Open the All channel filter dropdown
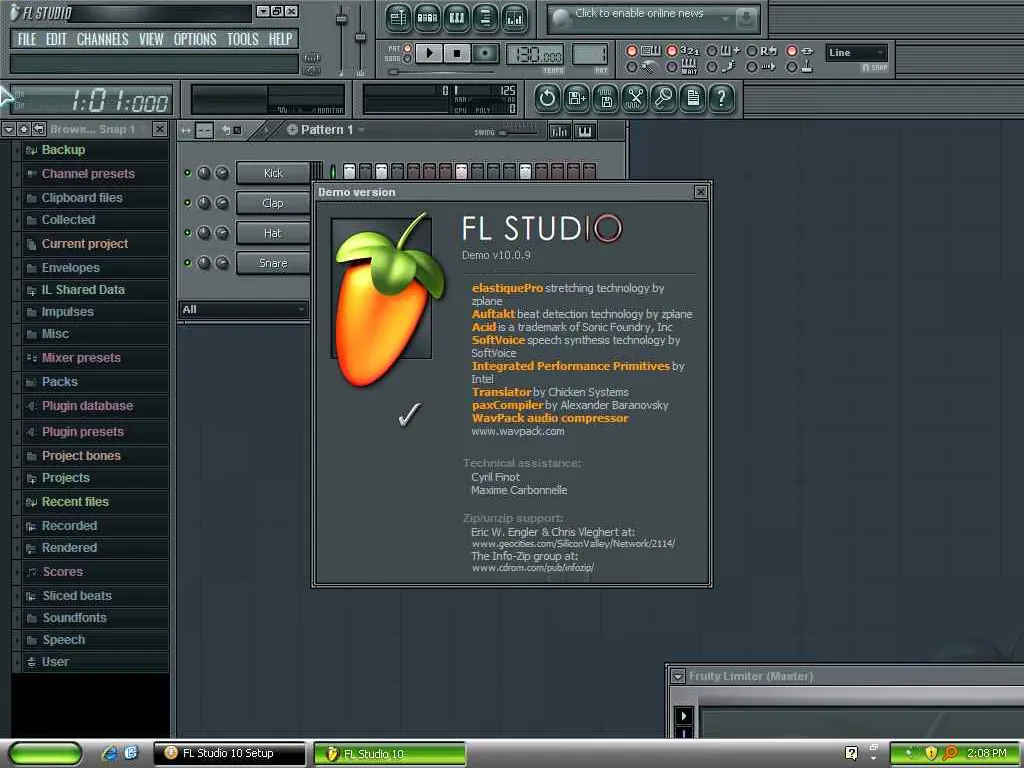The height and width of the screenshot is (768, 1024). (x=243, y=310)
